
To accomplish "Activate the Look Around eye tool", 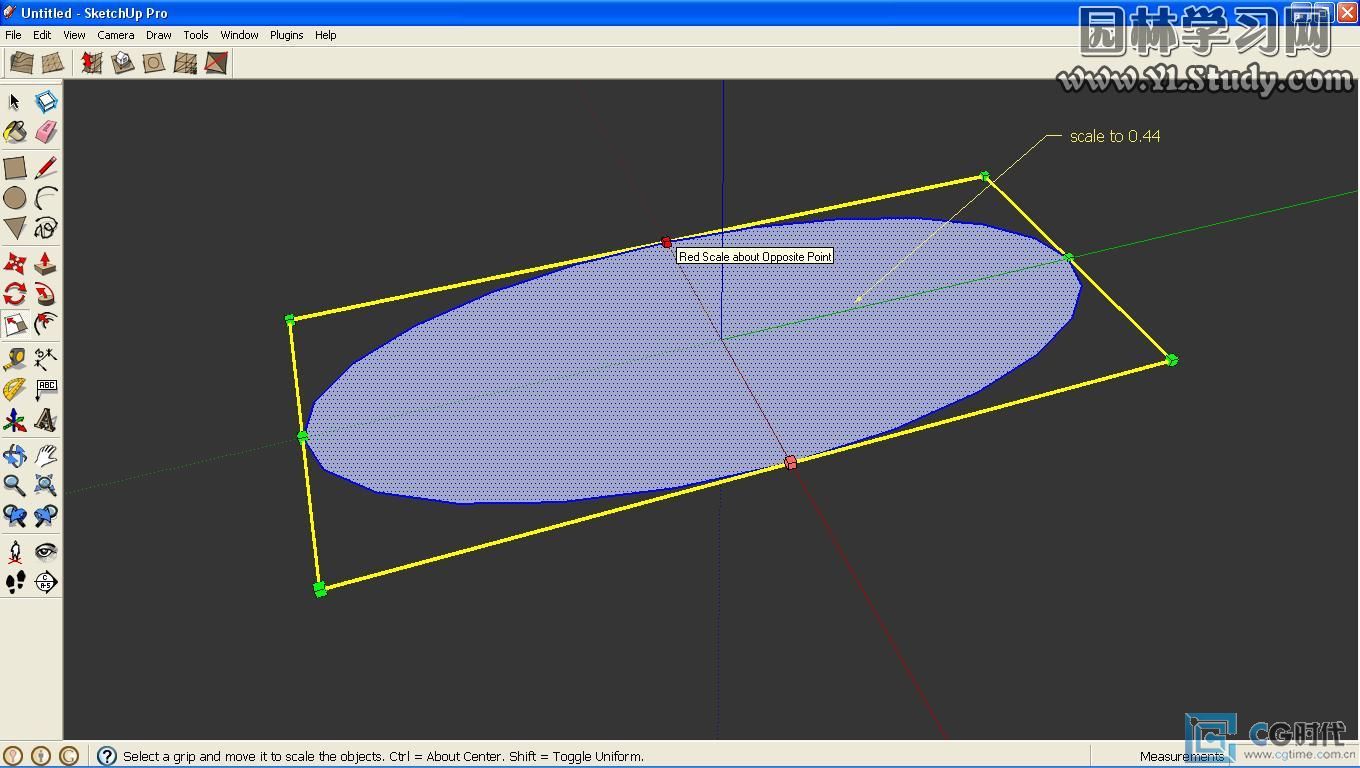I will (x=46, y=551).
